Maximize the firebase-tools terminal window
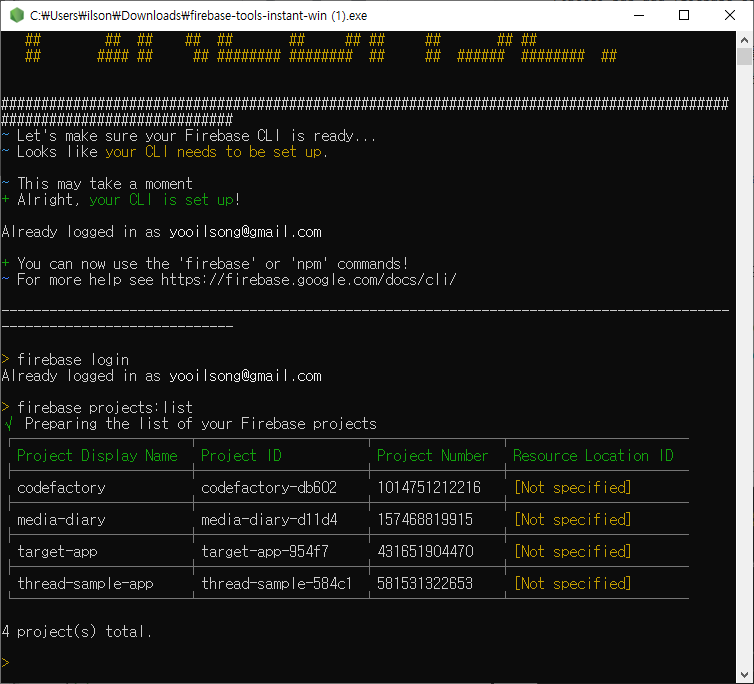754x684 pixels. click(684, 15)
